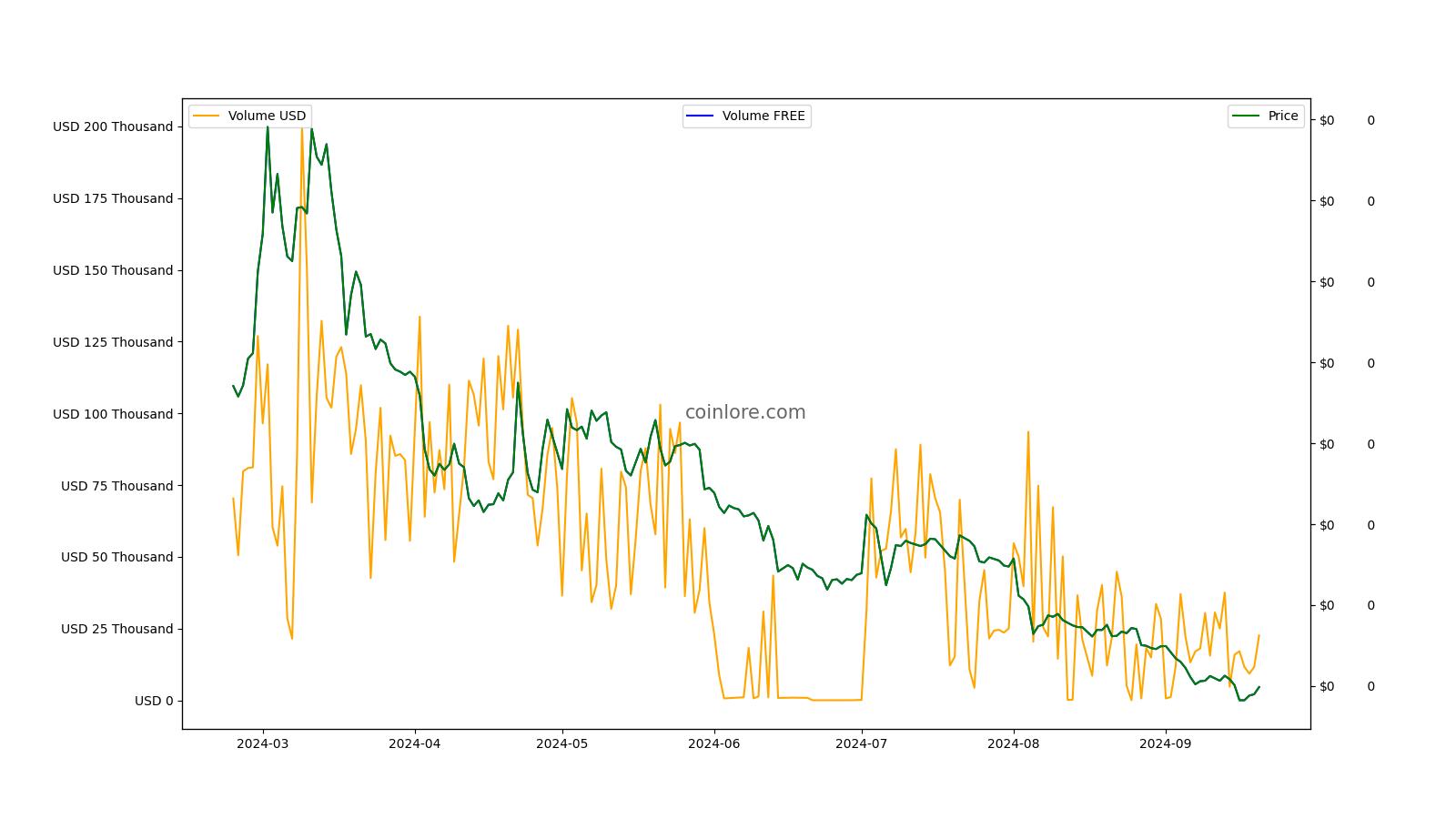
Task: Click the Price legend entry
Action: click(1266, 116)
